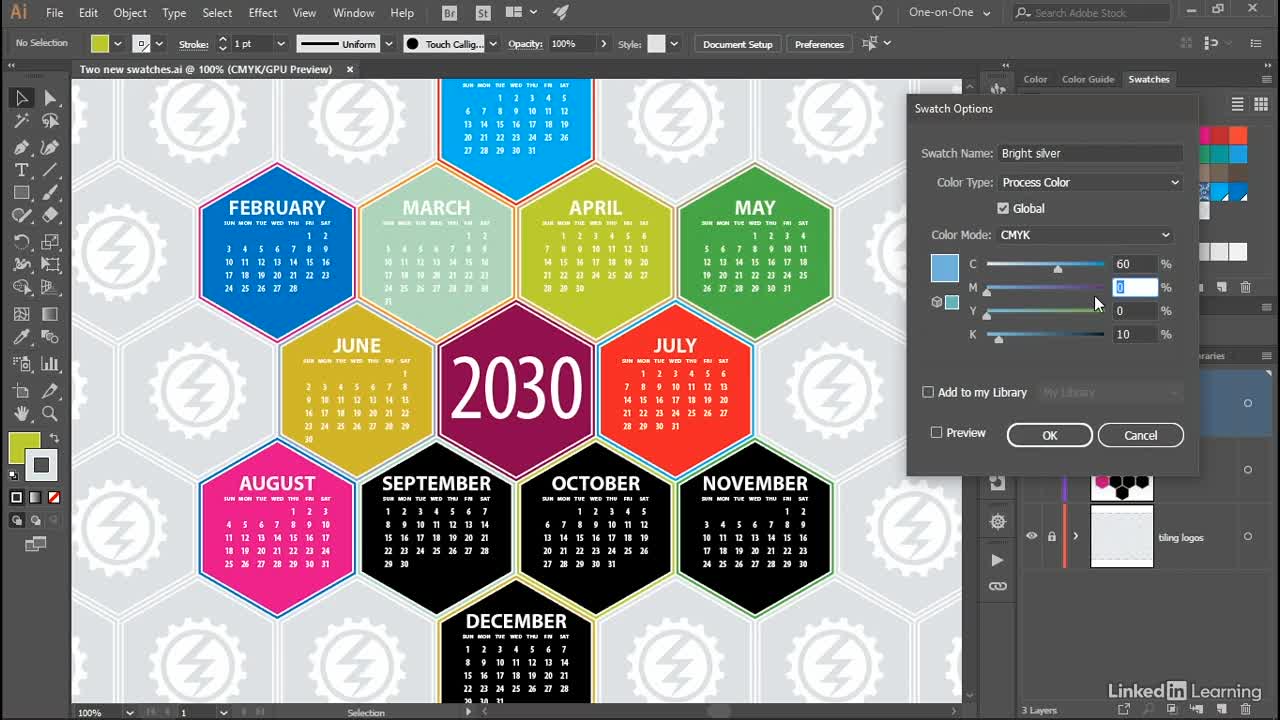
Task: Click the fill color swatch in toolbox
Action: (24, 447)
